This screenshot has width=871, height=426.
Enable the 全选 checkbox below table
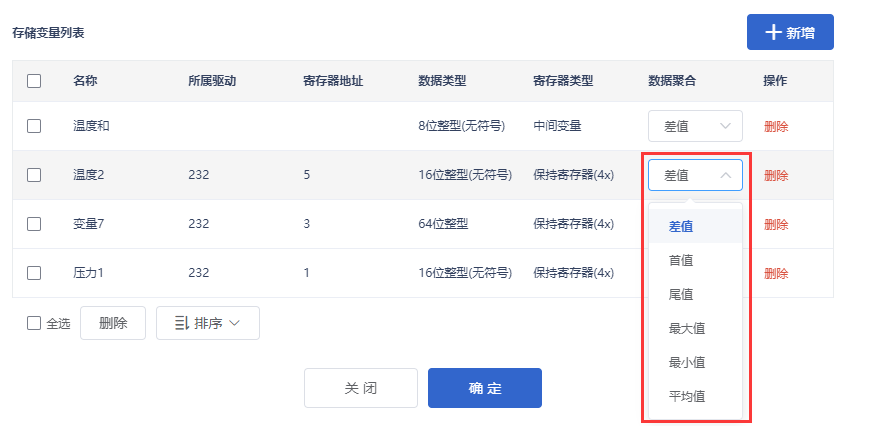[x=34, y=323]
